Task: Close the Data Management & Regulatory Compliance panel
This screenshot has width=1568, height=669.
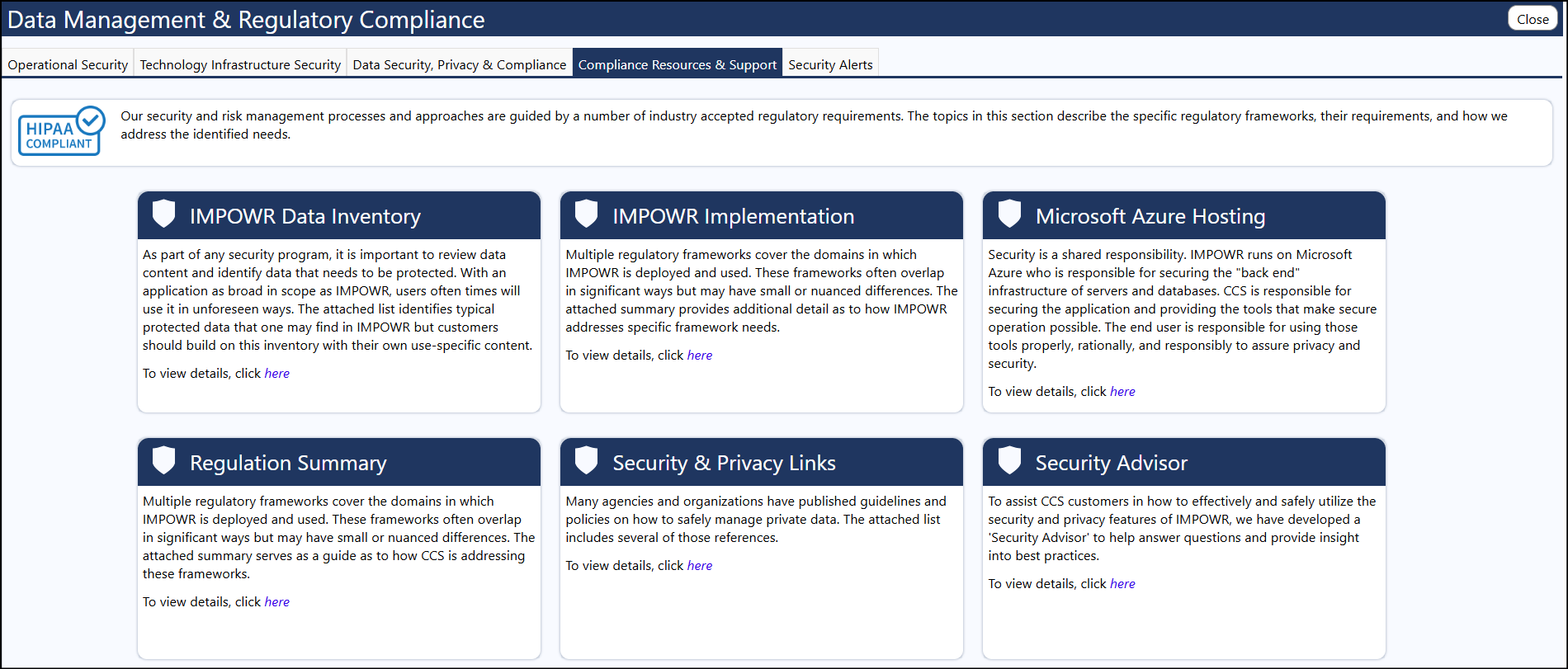Action: click(1533, 19)
